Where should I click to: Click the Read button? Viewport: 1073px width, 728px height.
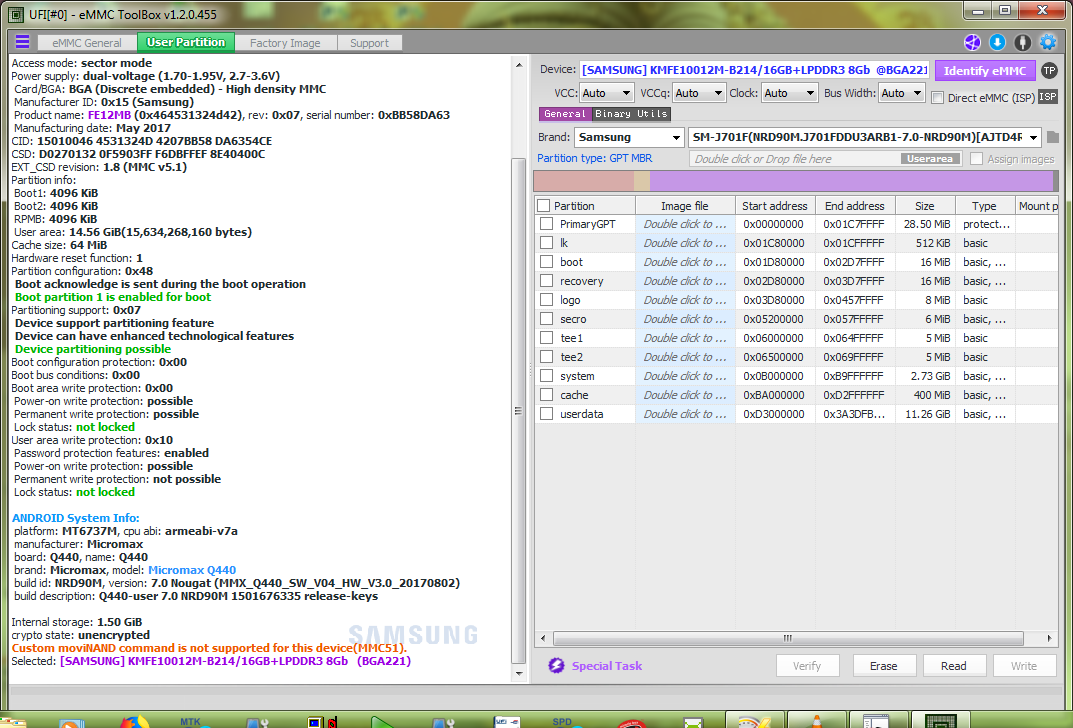954,666
